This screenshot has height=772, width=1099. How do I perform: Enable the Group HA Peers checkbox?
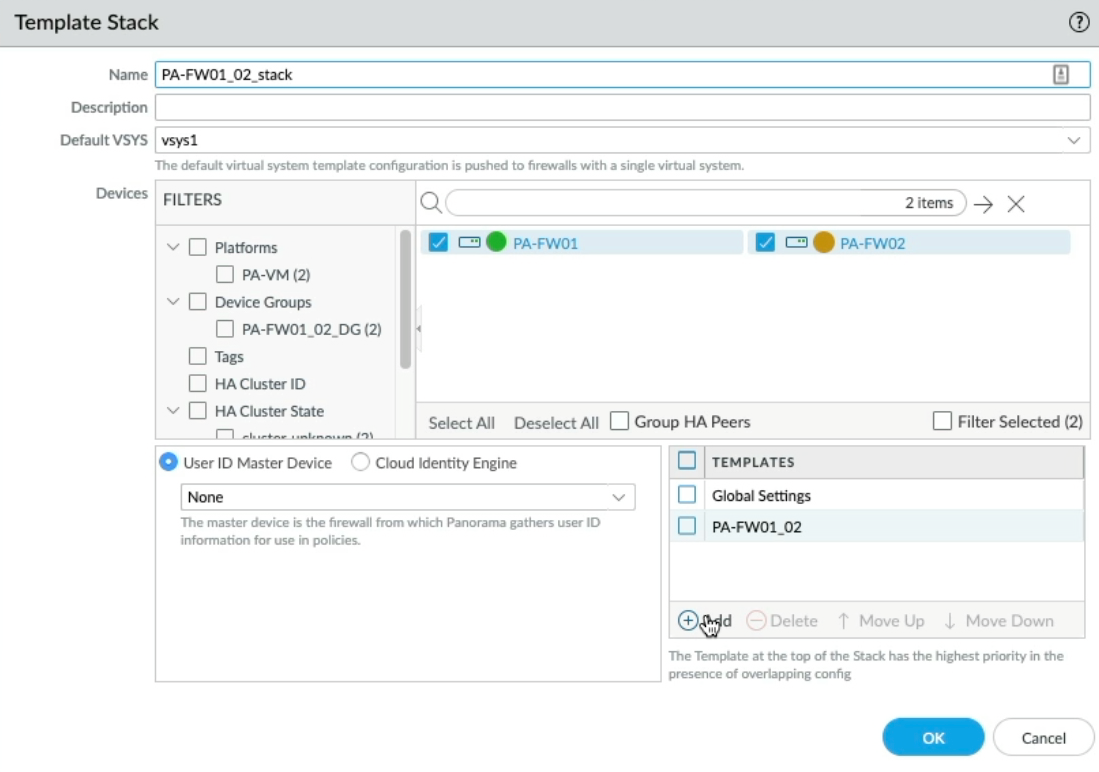[x=619, y=421]
